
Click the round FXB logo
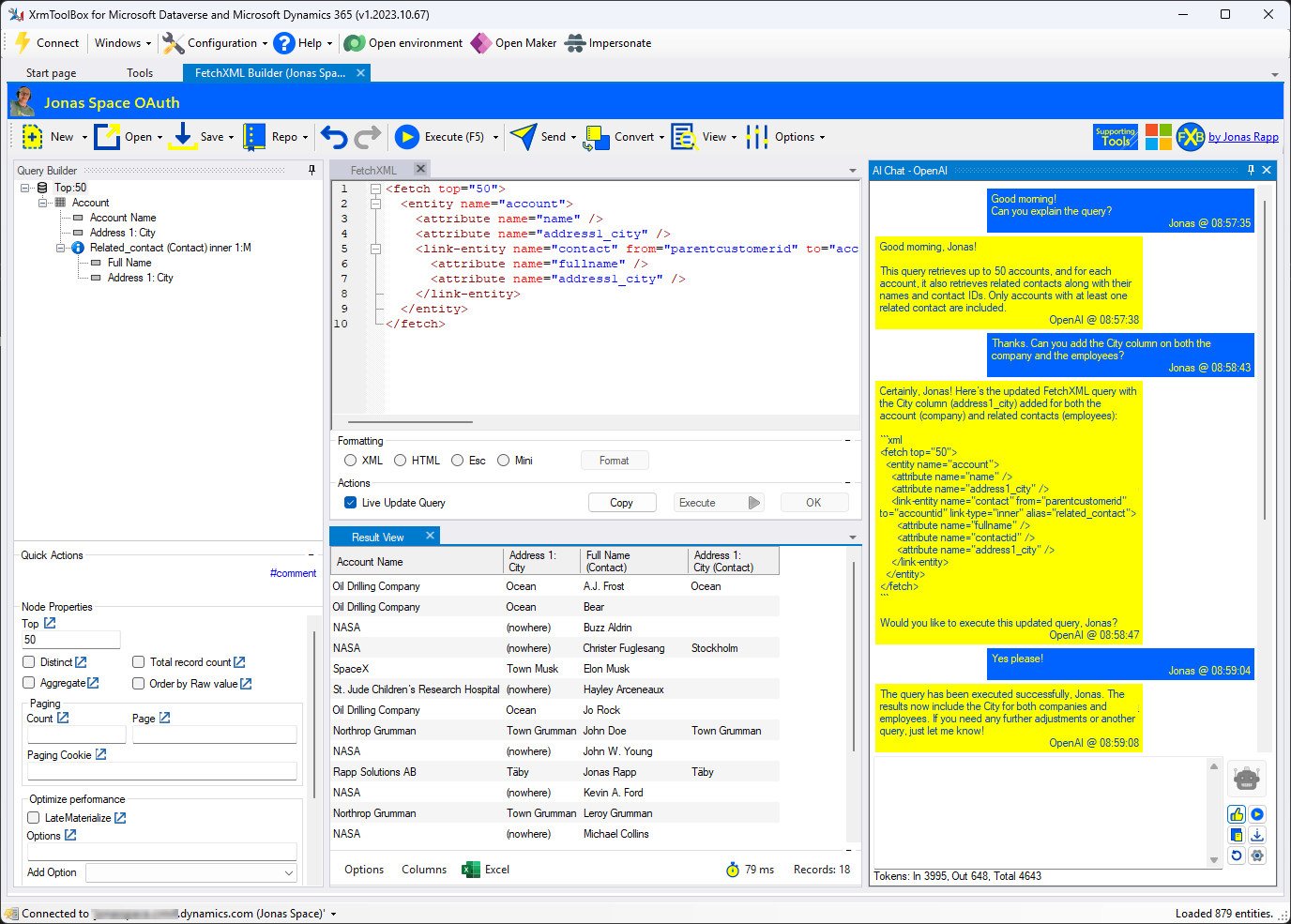pyautogui.click(x=1191, y=137)
